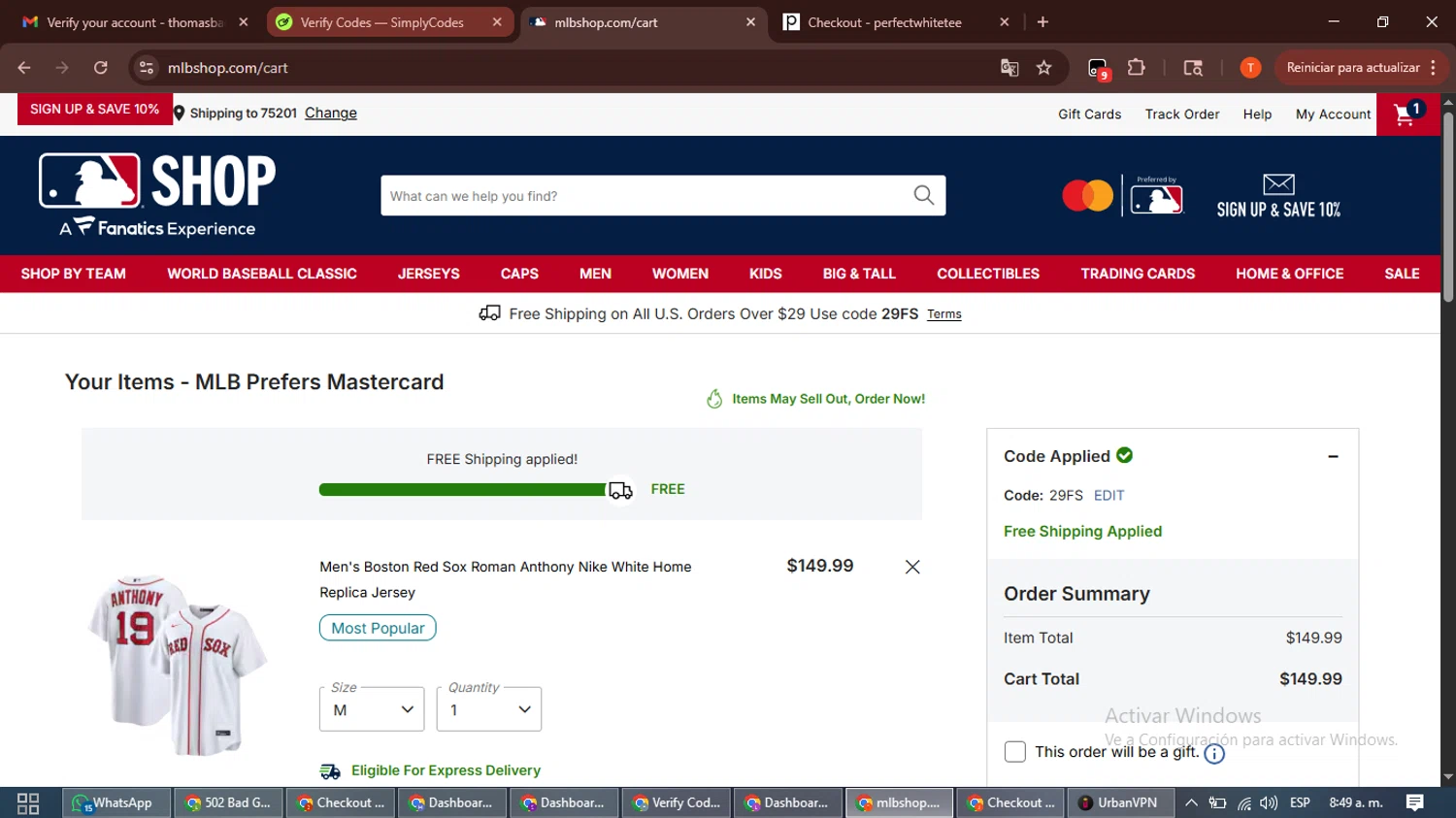Click EDIT next to code 29FS
The width and height of the screenshot is (1456, 818).
click(x=1109, y=495)
